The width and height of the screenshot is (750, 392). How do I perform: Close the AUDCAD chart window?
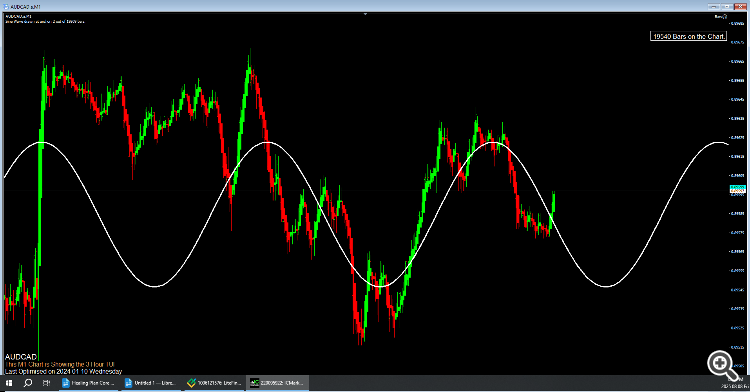[x=740, y=7]
